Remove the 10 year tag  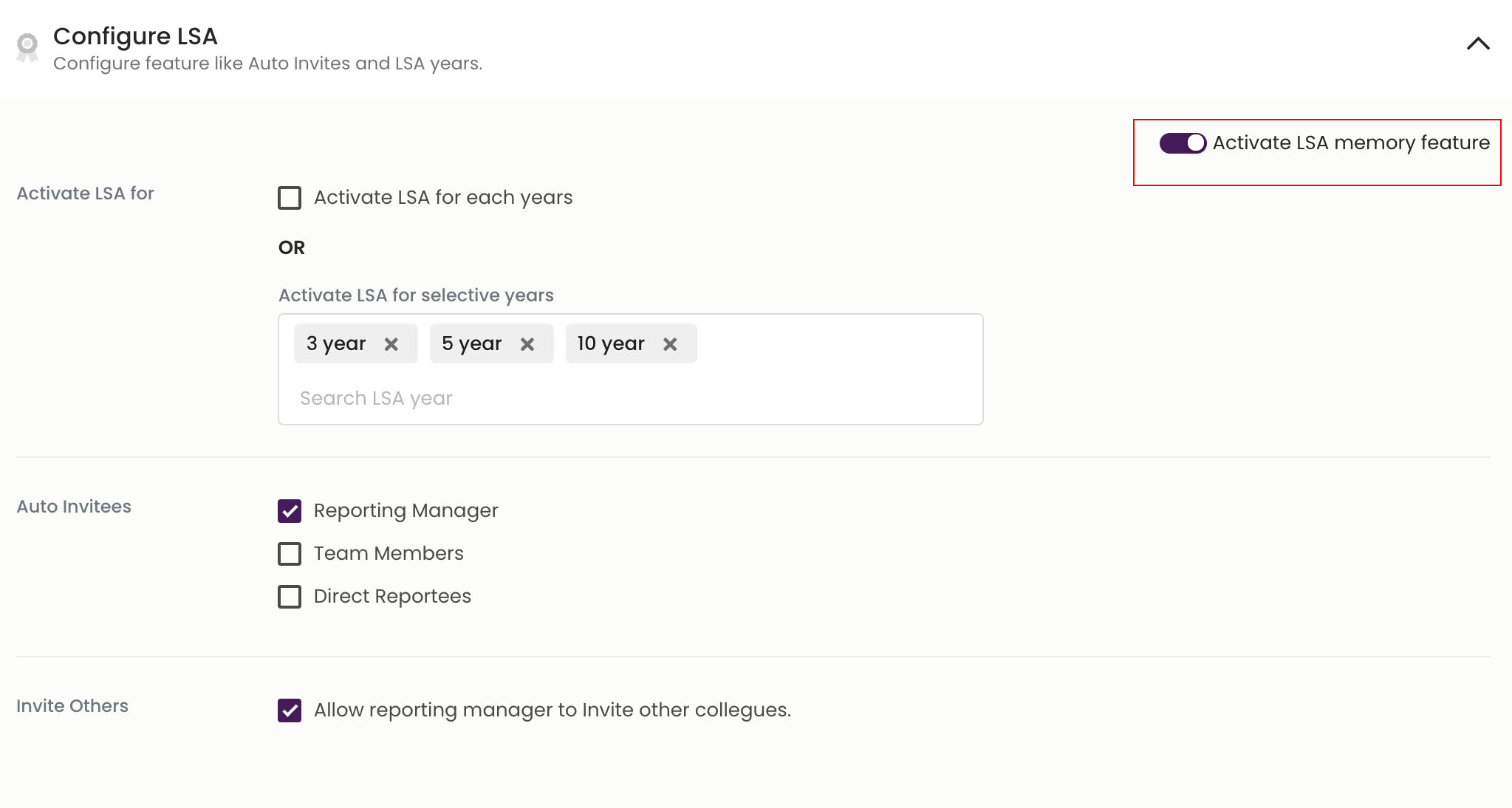(x=670, y=344)
